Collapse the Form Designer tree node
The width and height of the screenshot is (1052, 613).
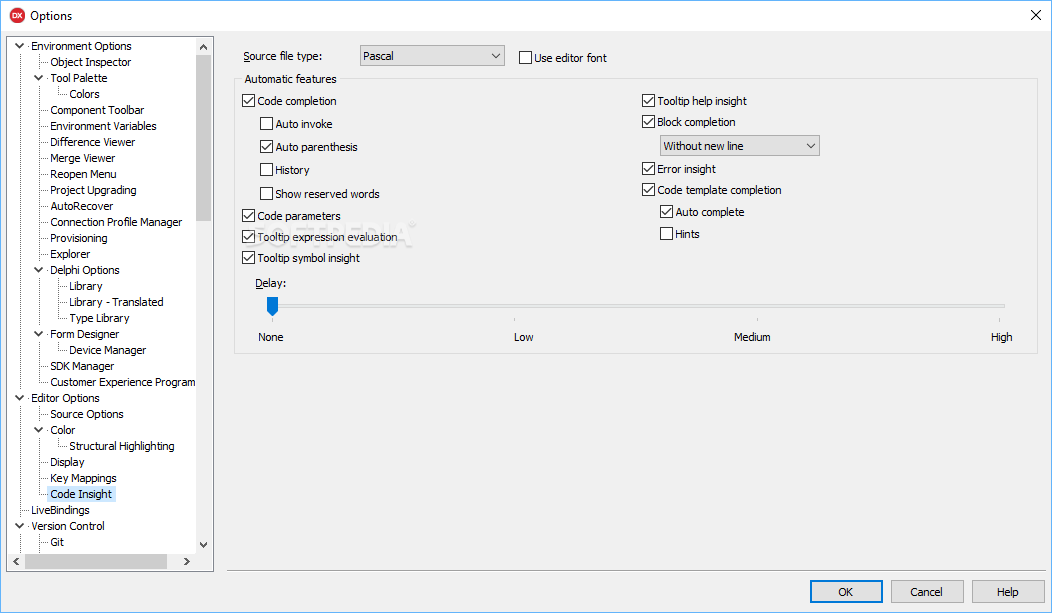[x=39, y=334]
